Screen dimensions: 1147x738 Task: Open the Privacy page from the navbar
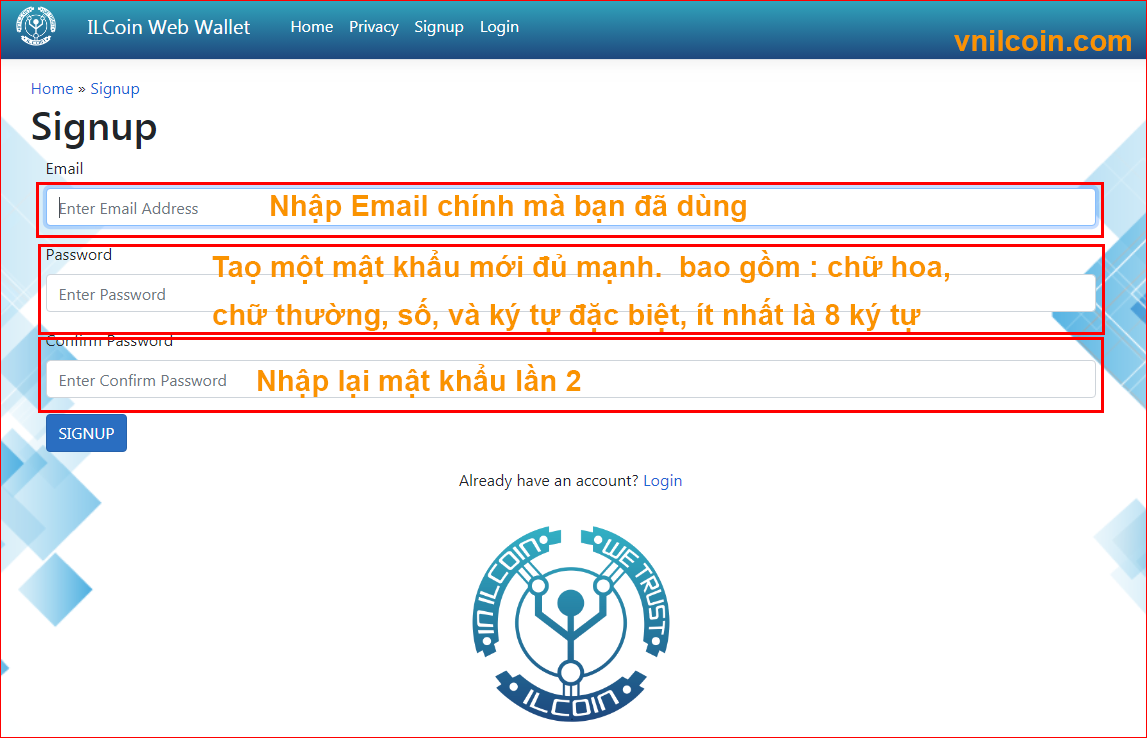click(x=374, y=27)
